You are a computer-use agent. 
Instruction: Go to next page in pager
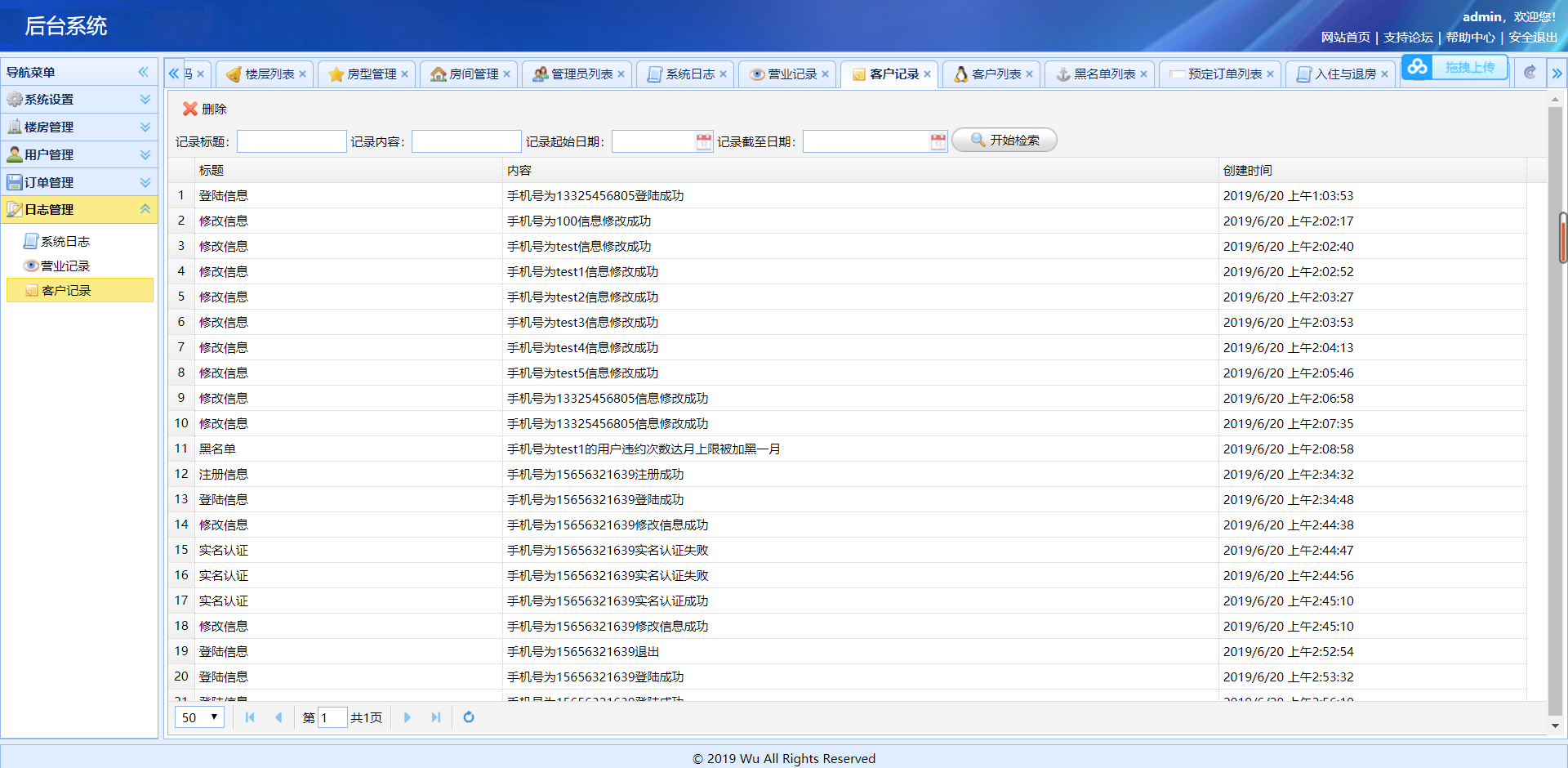(x=408, y=717)
